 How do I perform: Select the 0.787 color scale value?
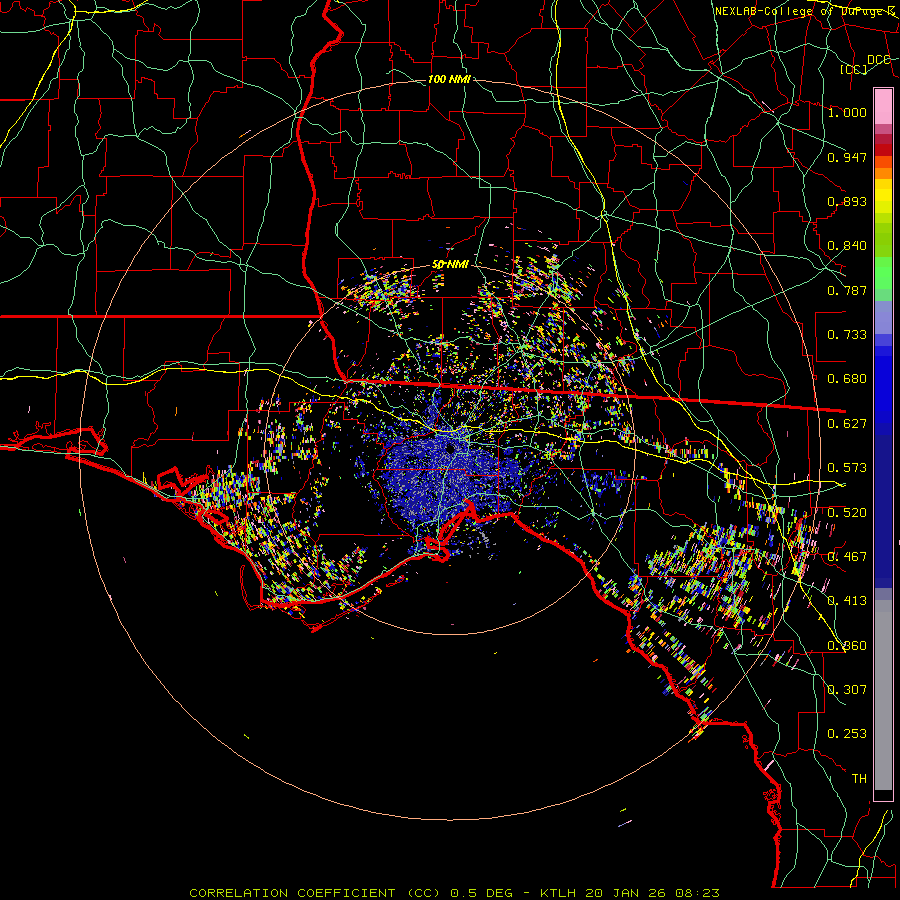click(x=847, y=290)
